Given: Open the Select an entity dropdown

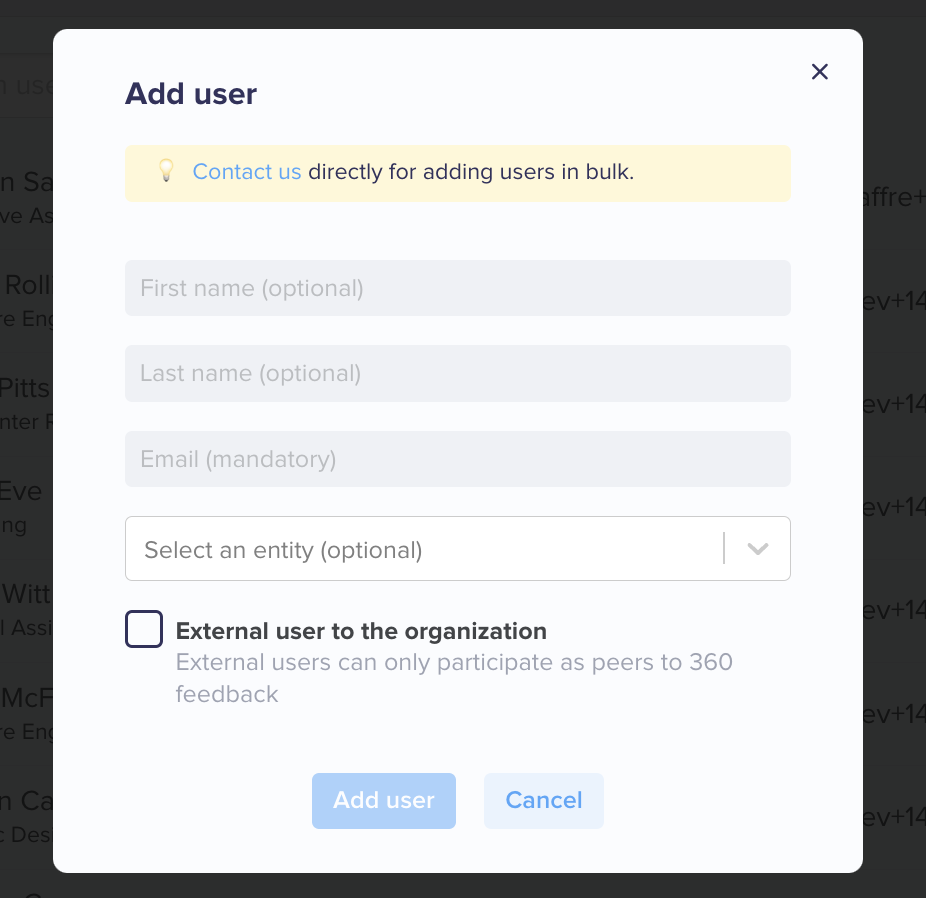Looking at the screenshot, I should point(458,548).
